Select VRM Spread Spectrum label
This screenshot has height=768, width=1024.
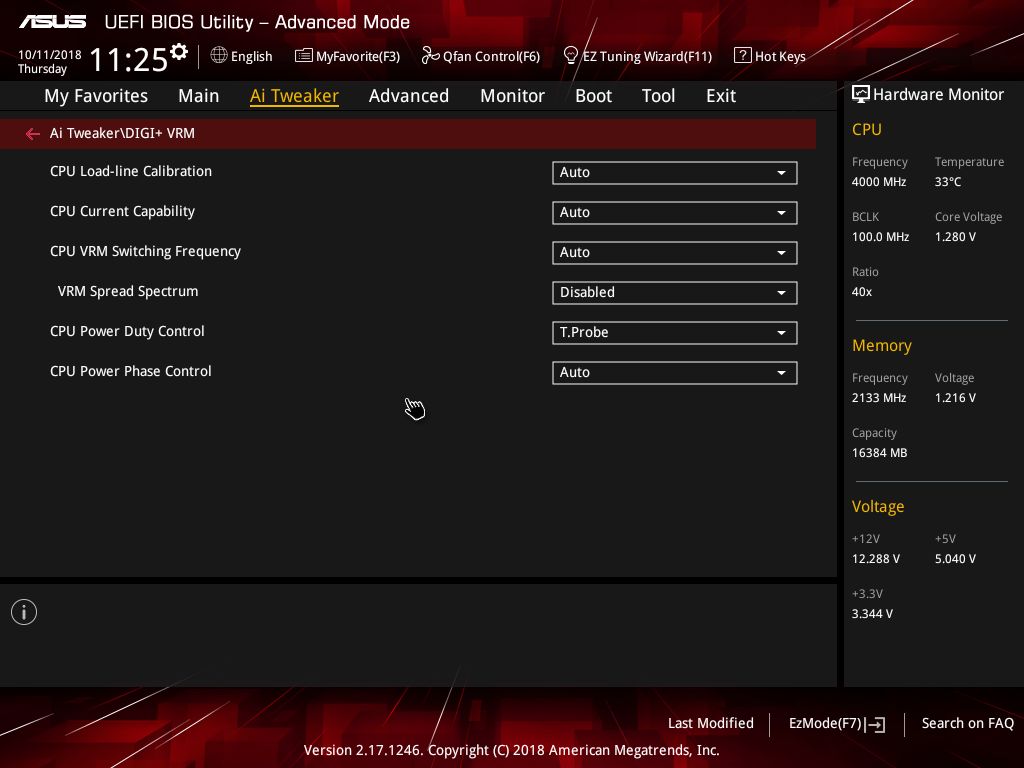click(128, 291)
